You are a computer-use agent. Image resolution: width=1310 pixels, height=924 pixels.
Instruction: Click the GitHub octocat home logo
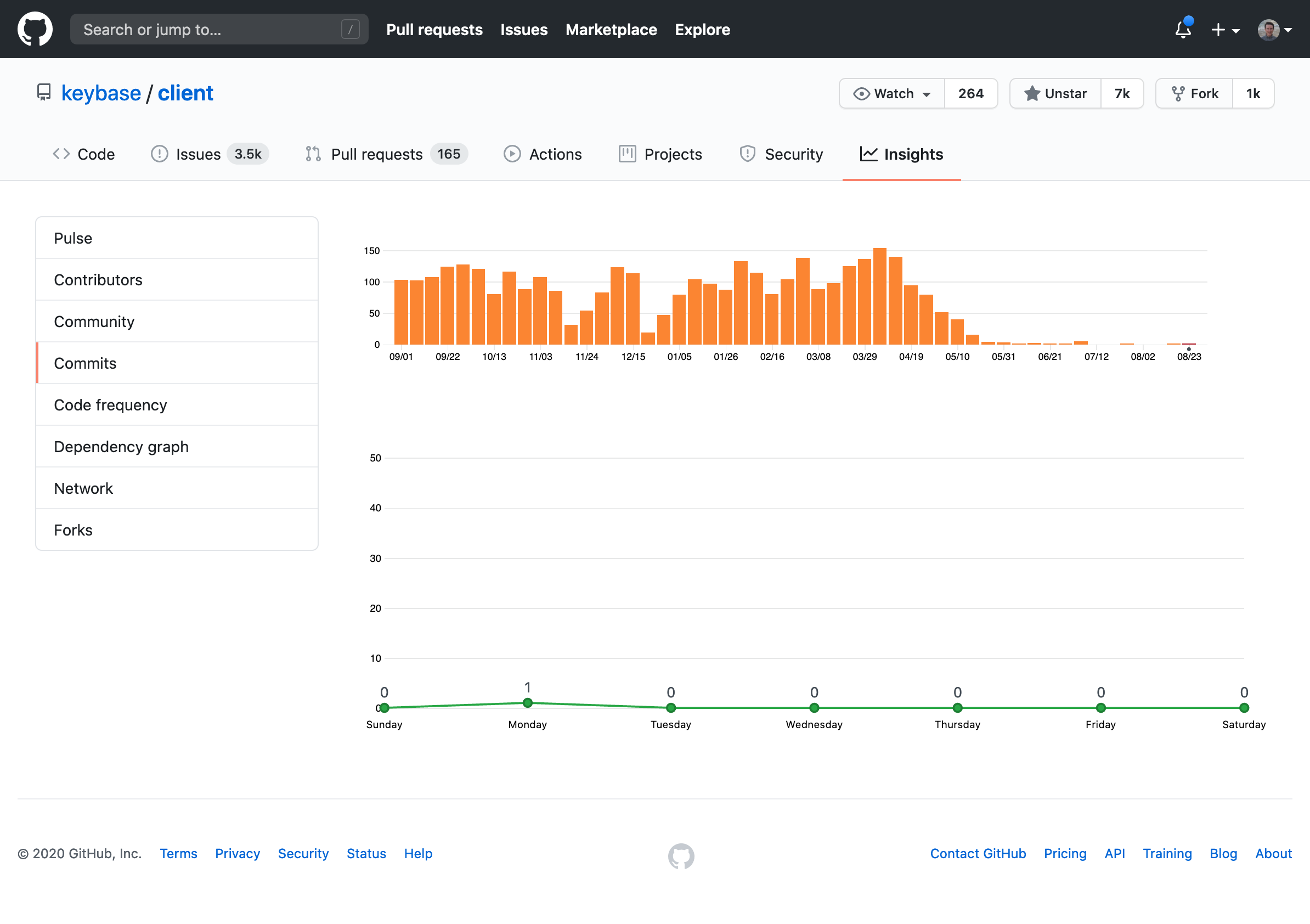click(x=35, y=29)
